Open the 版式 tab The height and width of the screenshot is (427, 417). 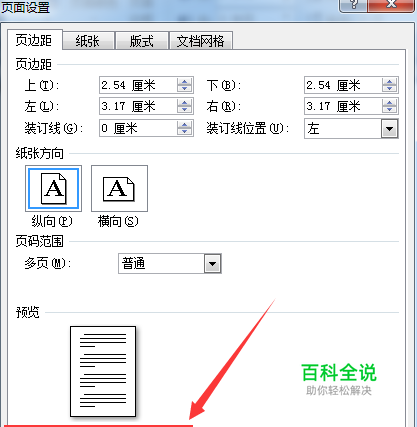[x=142, y=41]
